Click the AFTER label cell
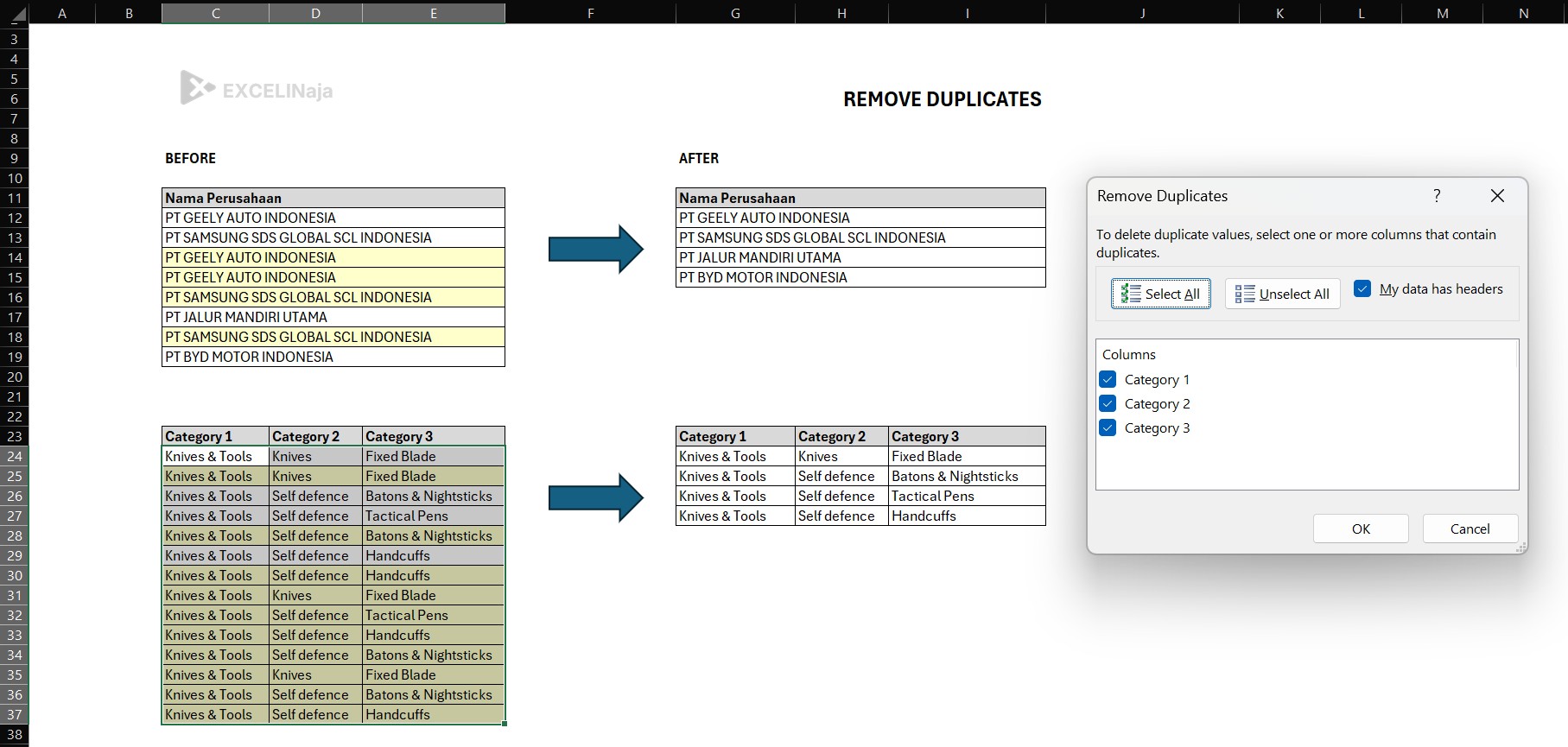 [699, 158]
